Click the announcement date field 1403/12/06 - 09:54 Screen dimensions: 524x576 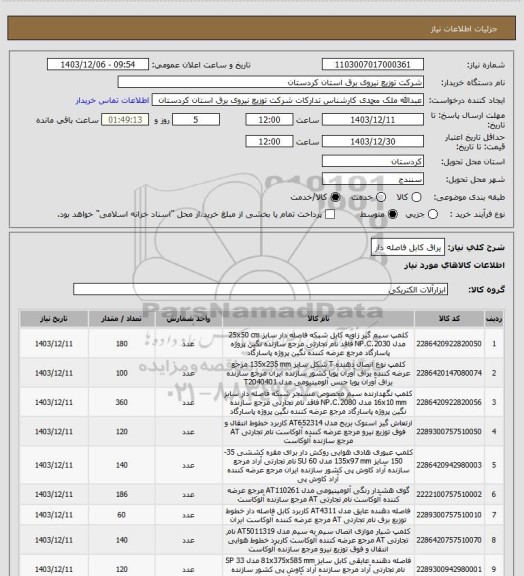click(x=98, y=64)
